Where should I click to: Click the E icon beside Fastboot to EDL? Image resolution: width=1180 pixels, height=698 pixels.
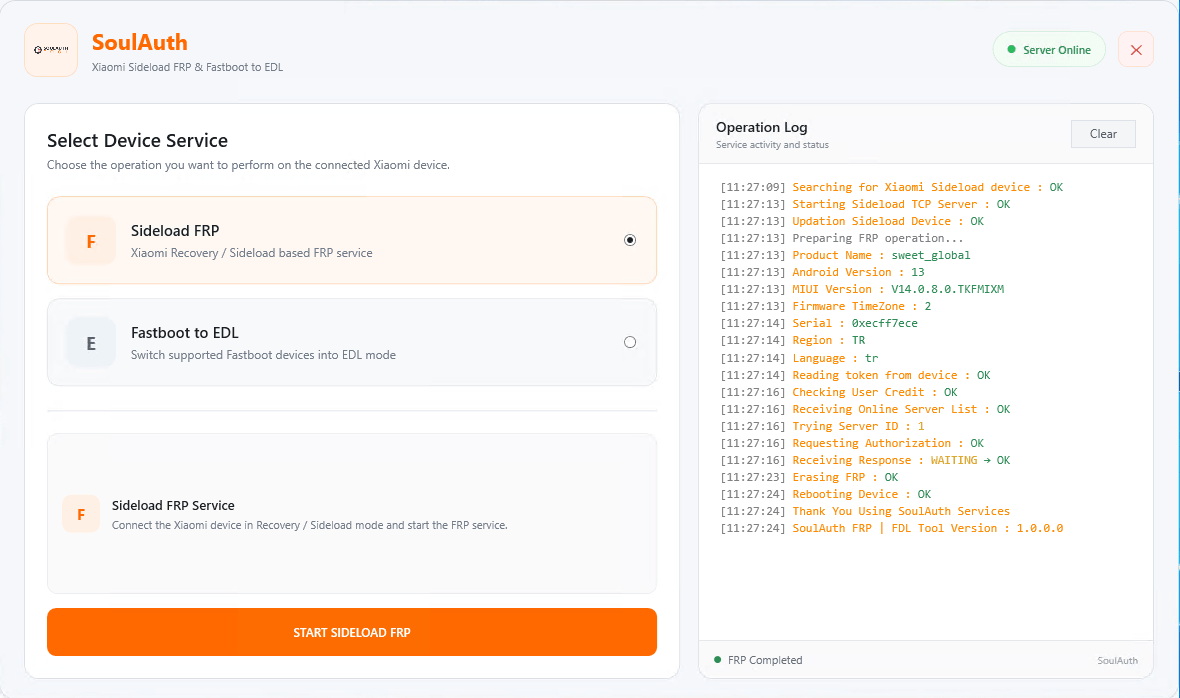(91, 343)
